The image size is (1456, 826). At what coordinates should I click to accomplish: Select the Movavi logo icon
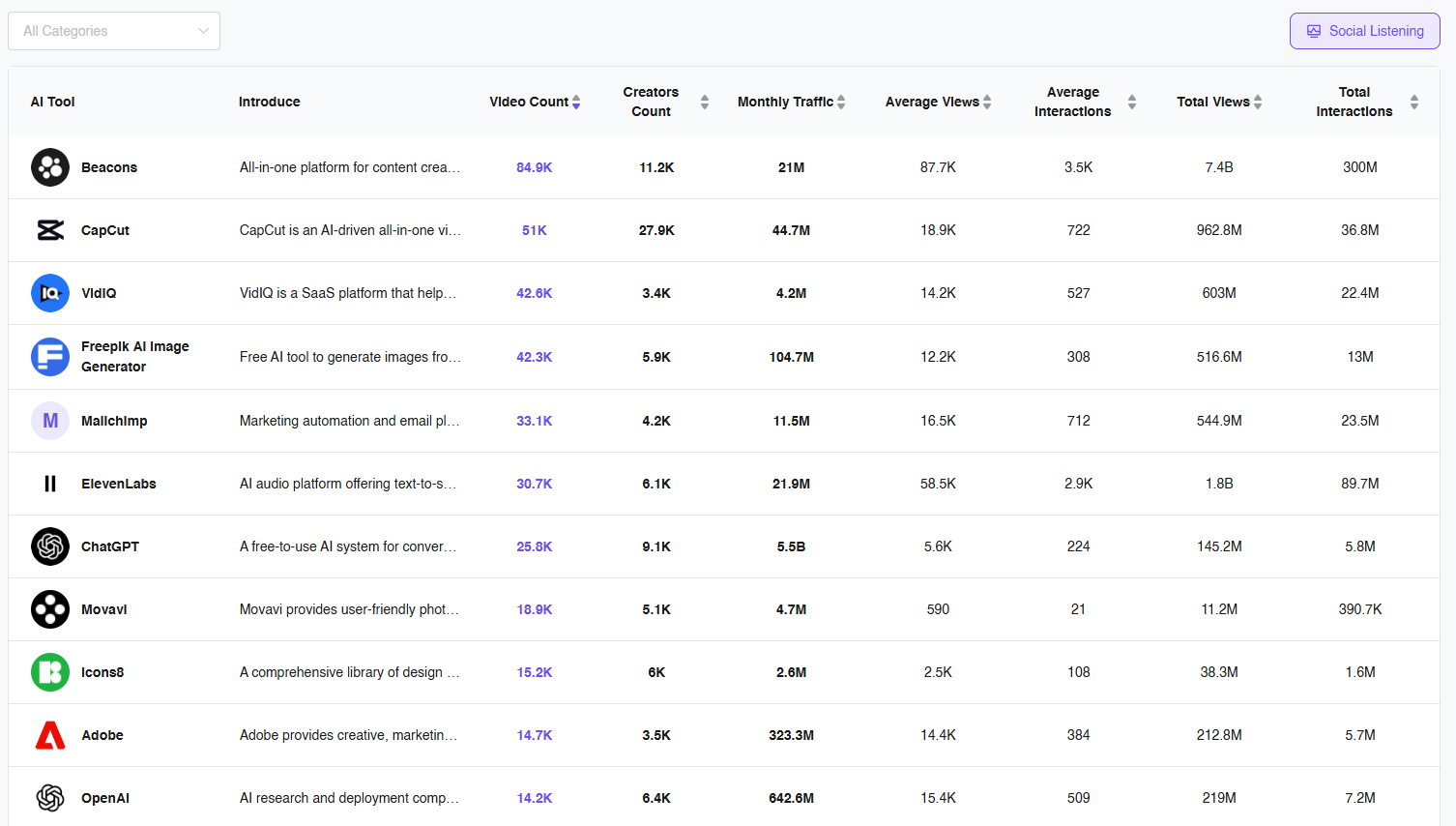coord(50,609)
